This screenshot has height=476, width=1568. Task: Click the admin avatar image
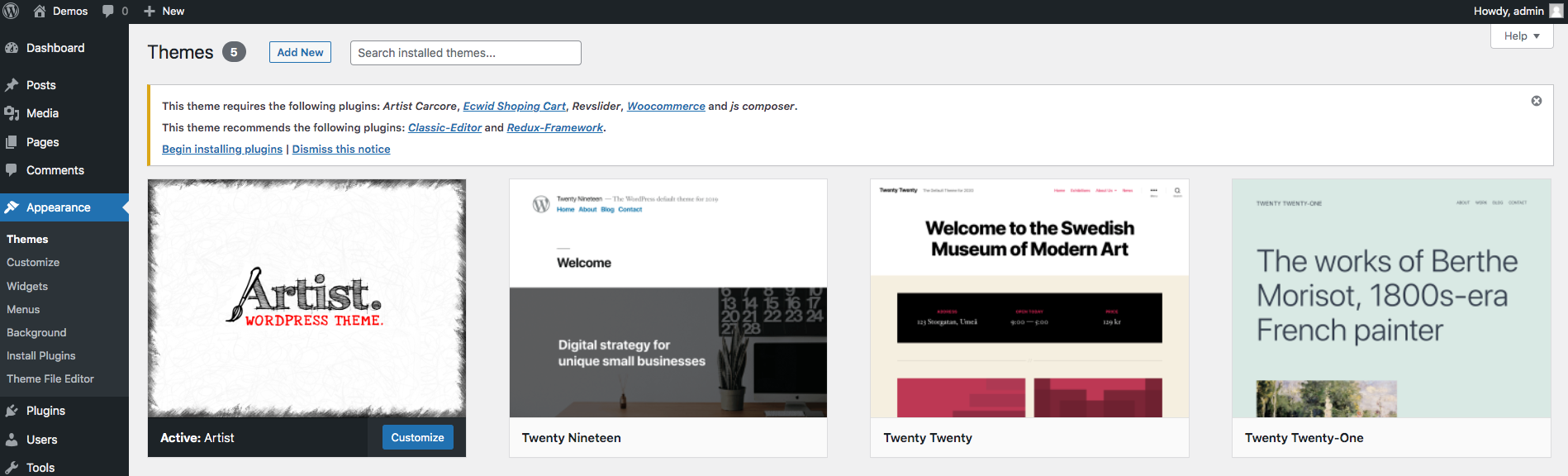tap(1556, 11)
